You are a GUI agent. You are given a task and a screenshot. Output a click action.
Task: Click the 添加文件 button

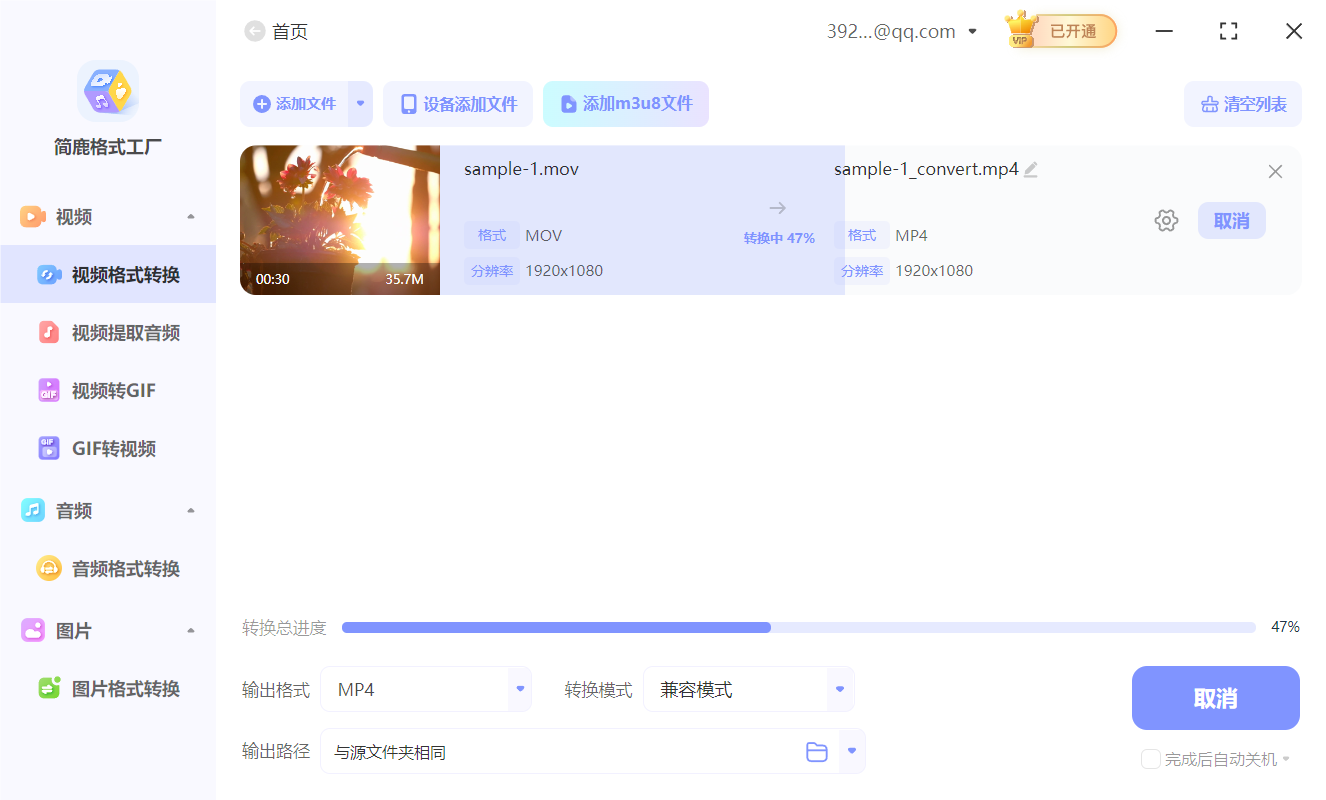(294, 104)
